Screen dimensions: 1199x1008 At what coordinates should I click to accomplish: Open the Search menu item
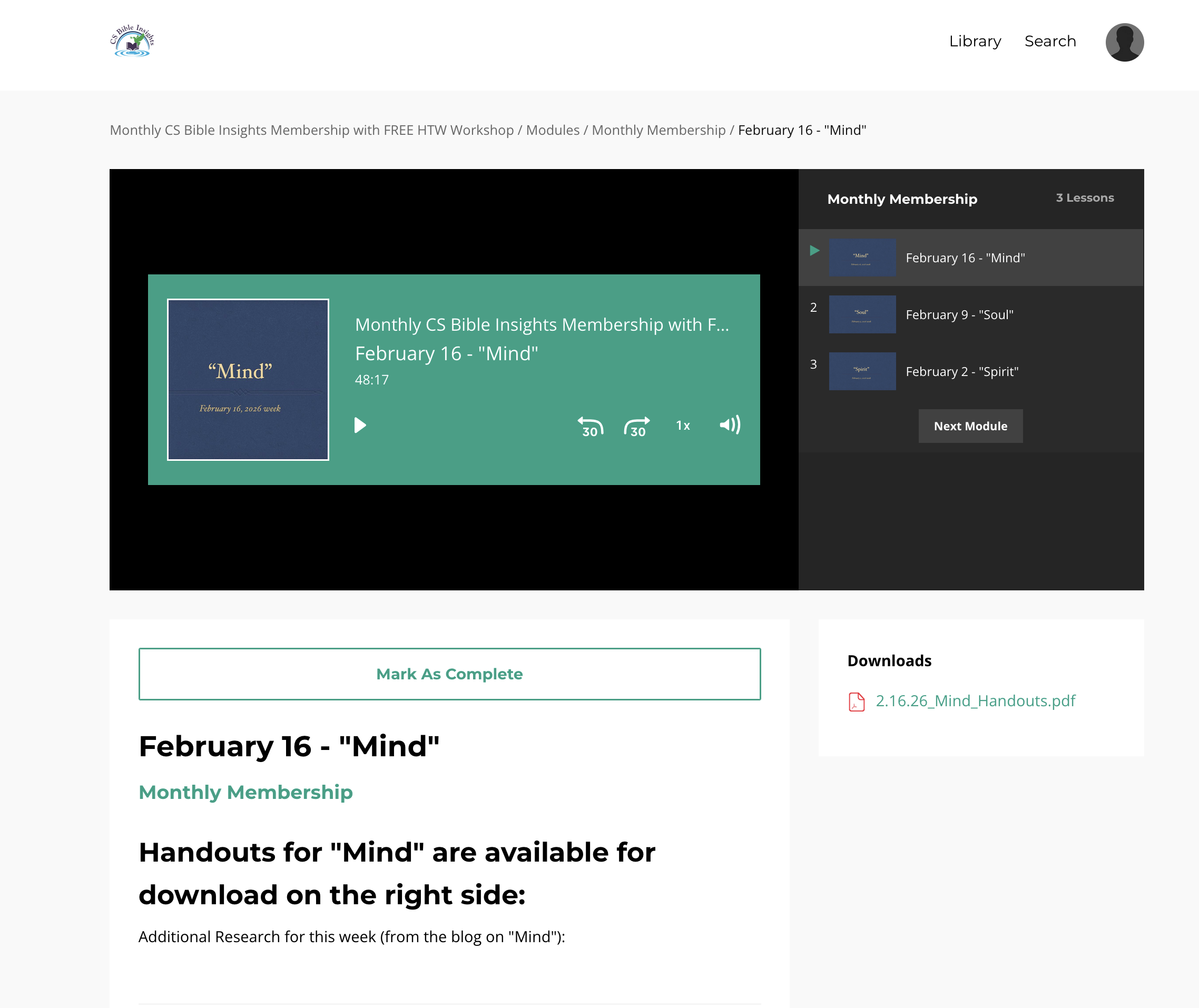point(1050,41)
